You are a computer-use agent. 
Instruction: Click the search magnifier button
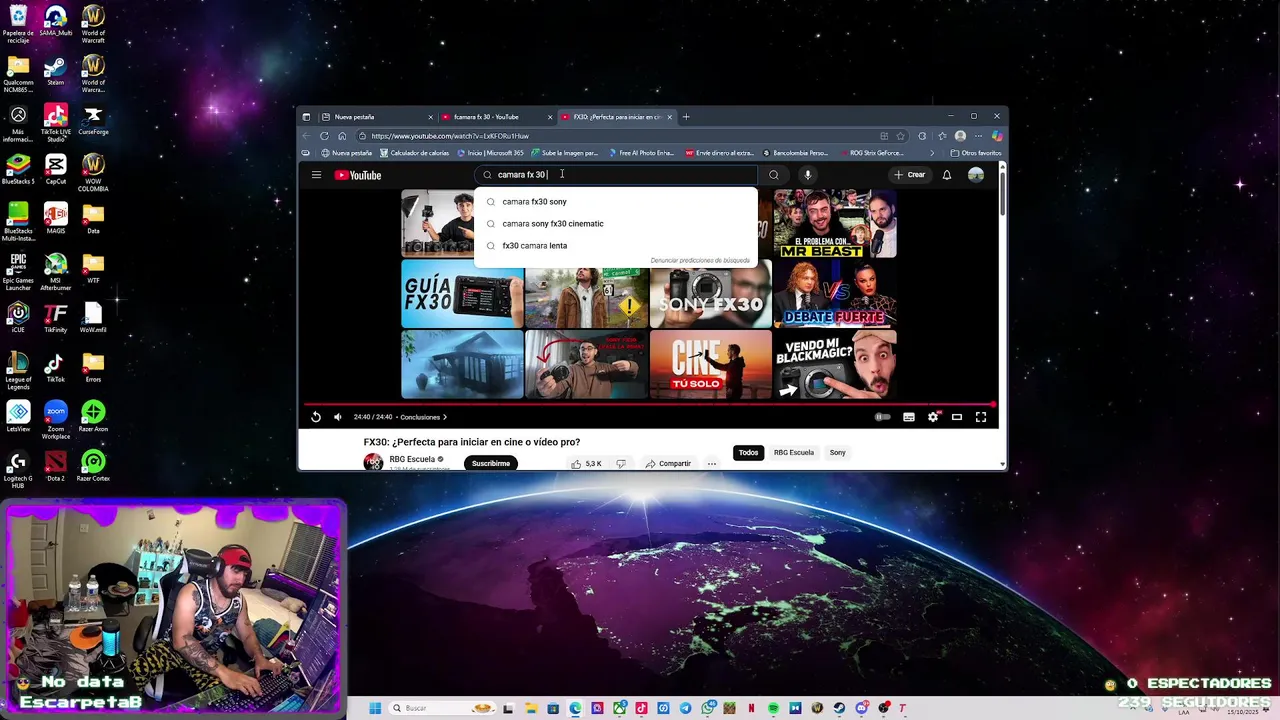[x=773, y=175]
